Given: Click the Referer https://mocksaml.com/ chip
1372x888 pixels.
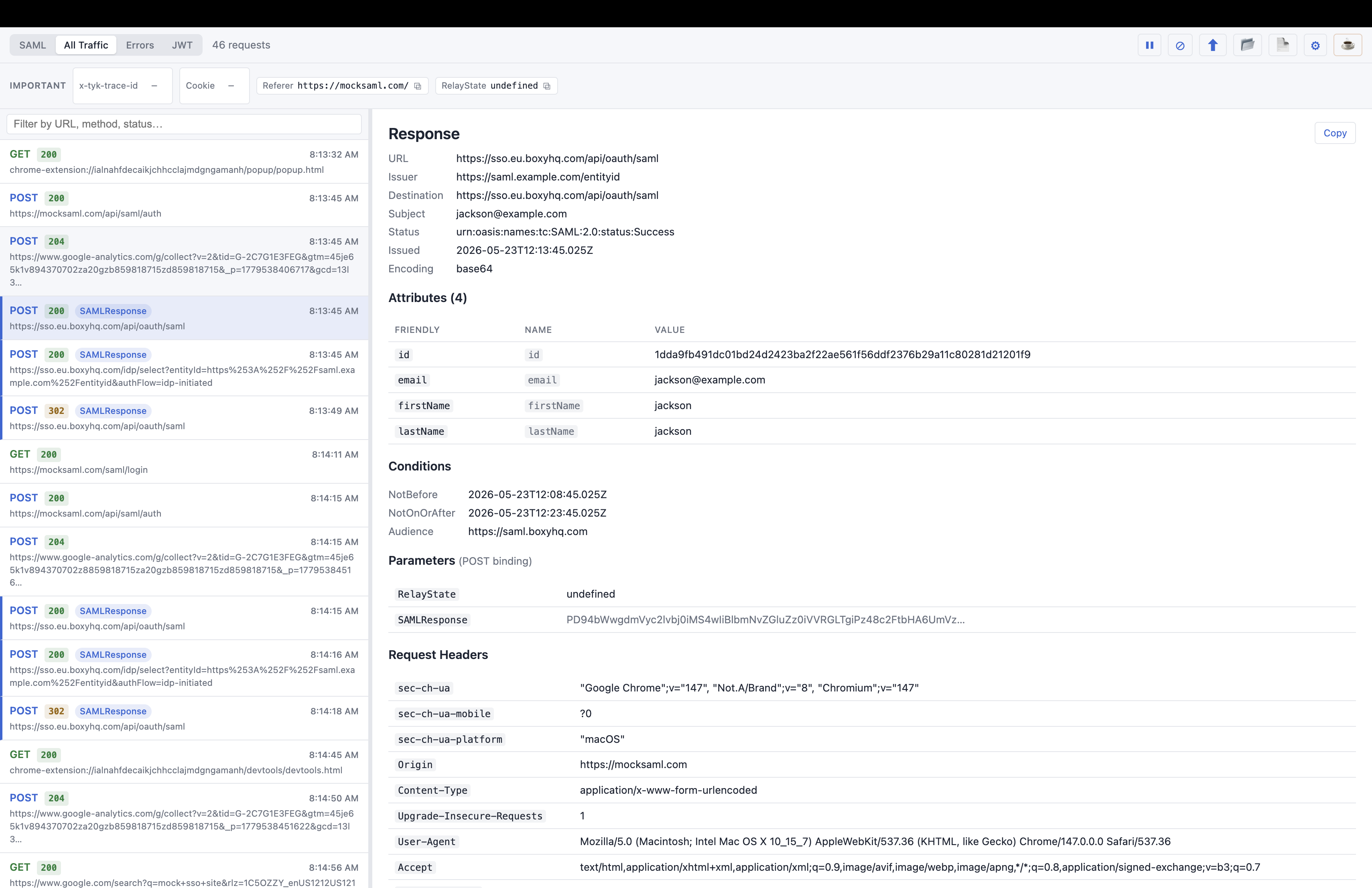Looking at the screenshot, I should (x=342, y=86).
